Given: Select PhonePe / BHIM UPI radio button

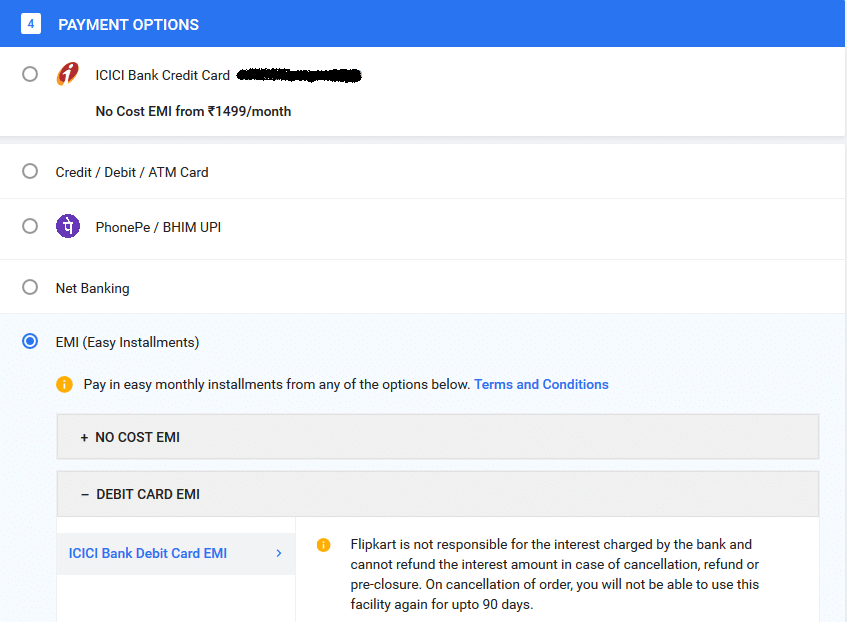Looking at the screenshot, I should 30,226.
